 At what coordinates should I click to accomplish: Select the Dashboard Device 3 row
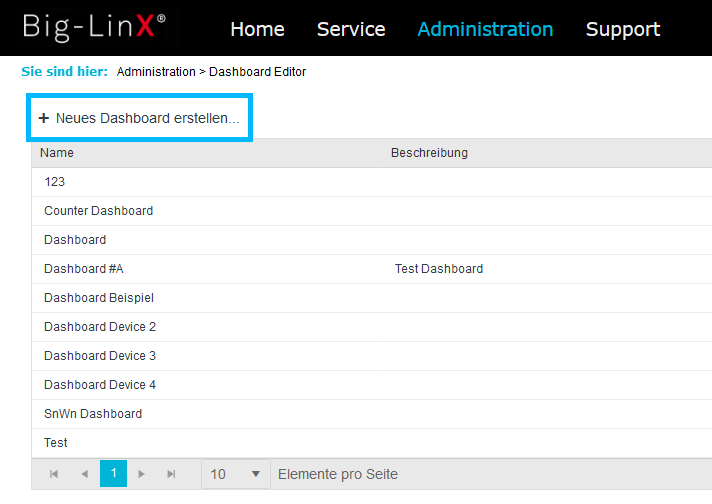[372, 356]
